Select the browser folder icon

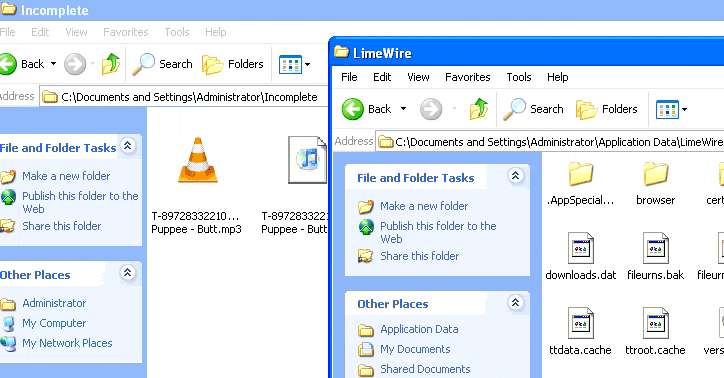pyautogui.click(x=655, y=174)
